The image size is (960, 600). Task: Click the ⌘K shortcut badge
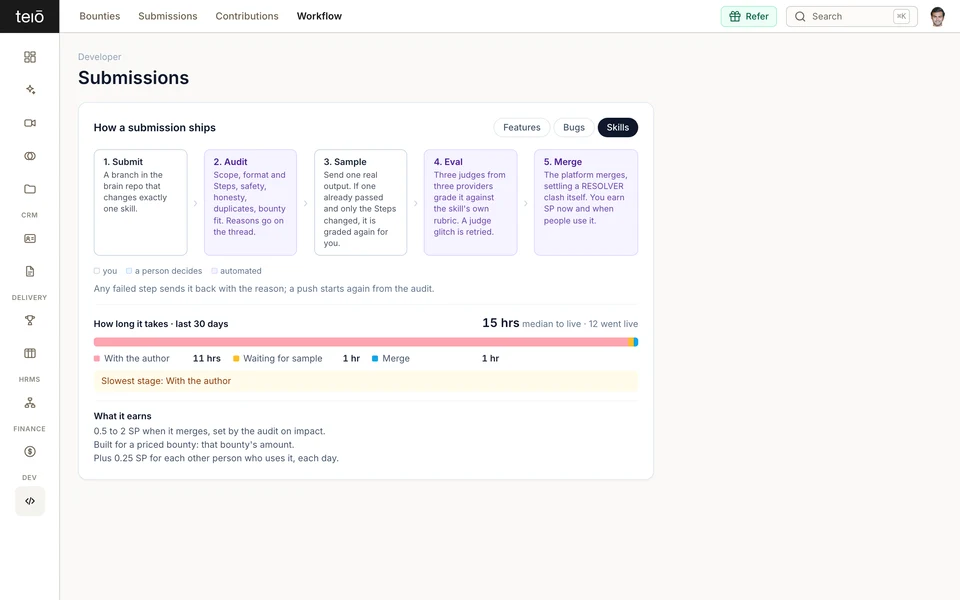pos(901,17)
